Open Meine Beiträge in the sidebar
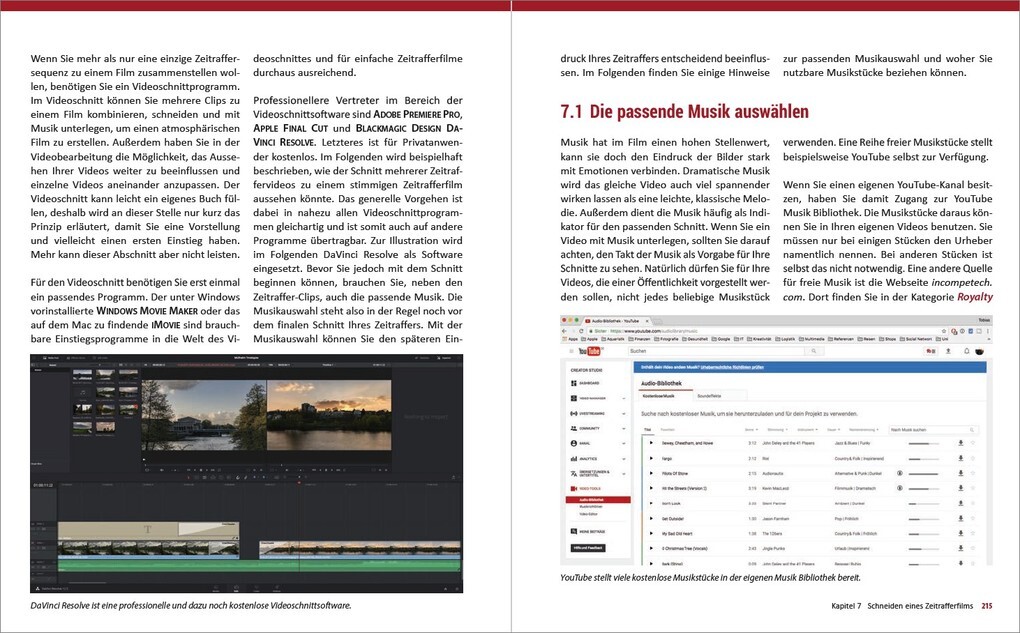The height and width of the screenshot is (633, 1020). (588, 532)
